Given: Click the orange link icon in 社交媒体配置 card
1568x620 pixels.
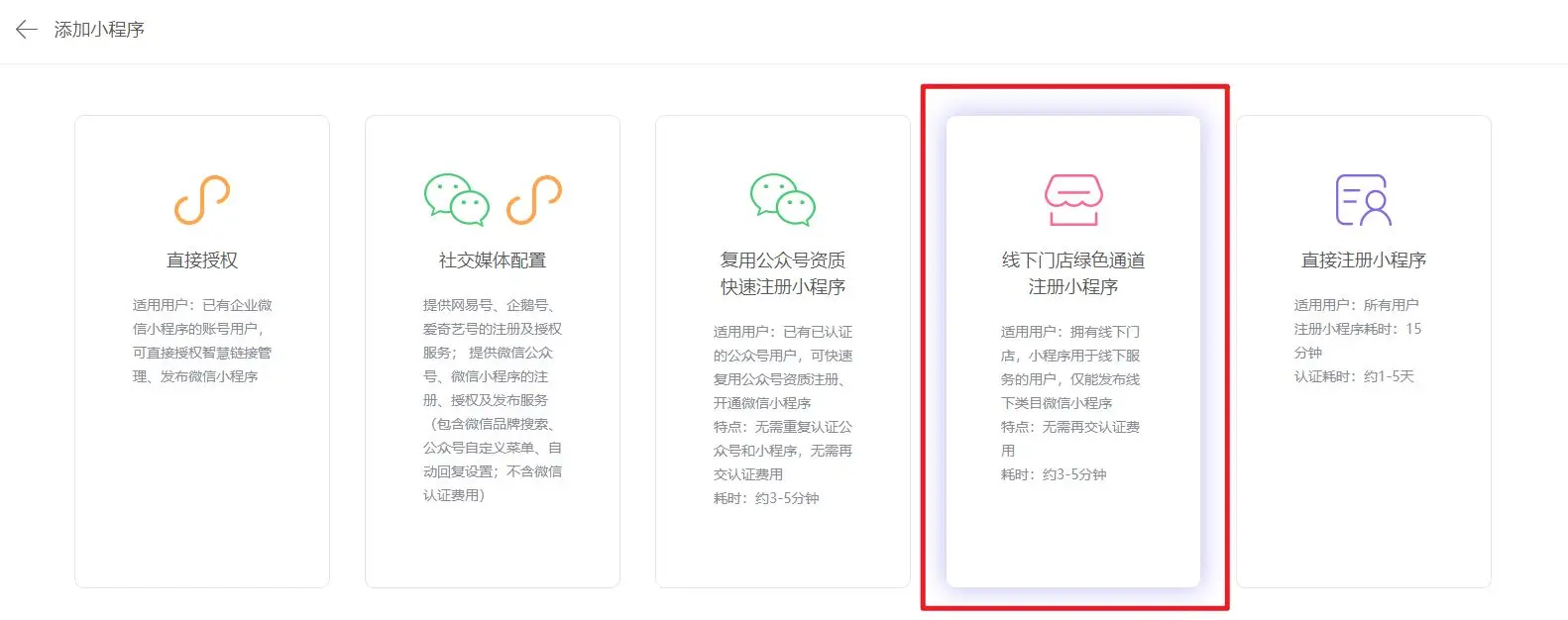Looking at the screenshot, I should pyautogui.click(x=534, y=200).
